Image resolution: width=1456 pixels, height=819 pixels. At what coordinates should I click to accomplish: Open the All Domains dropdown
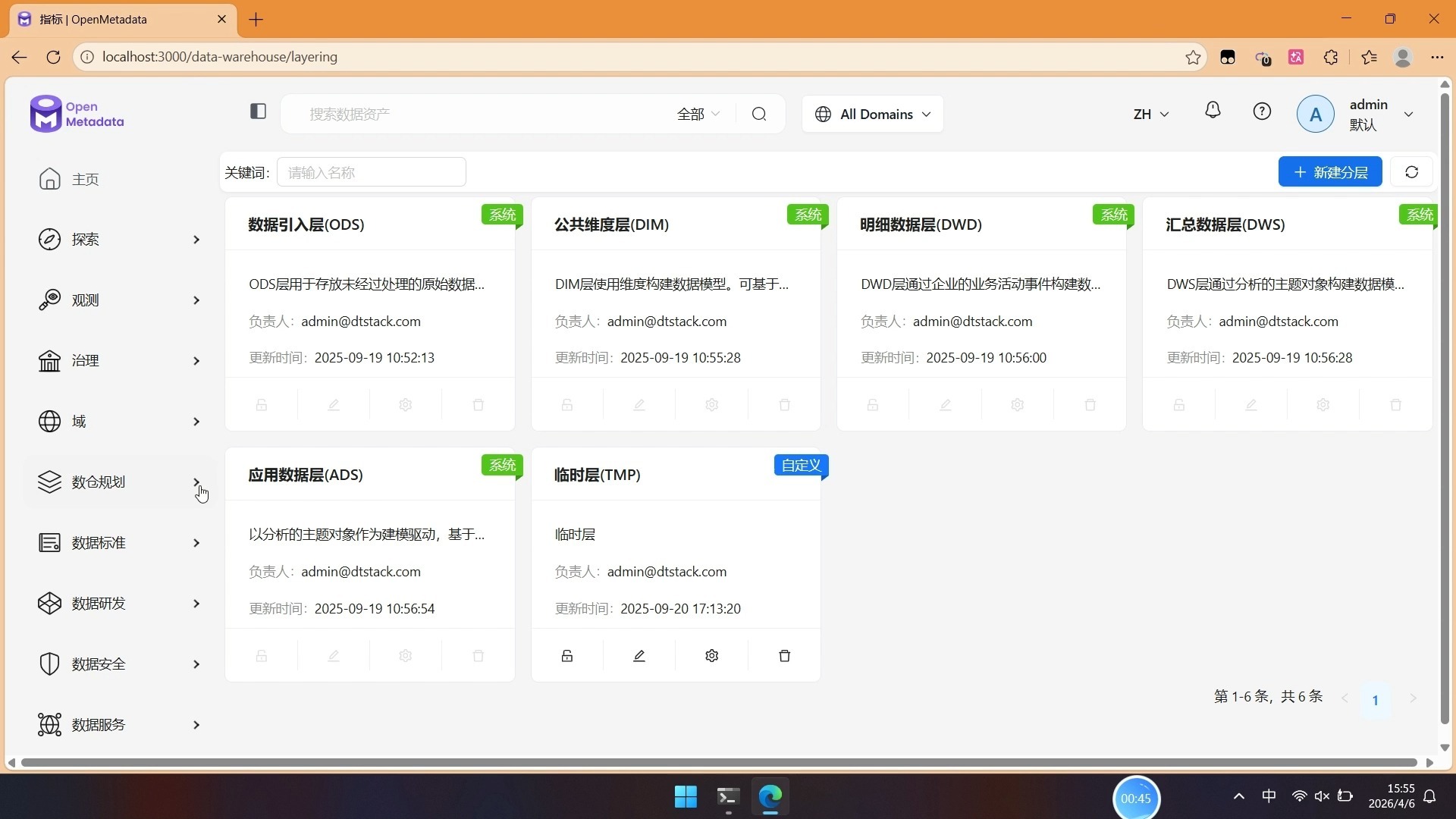pos(873,114)
